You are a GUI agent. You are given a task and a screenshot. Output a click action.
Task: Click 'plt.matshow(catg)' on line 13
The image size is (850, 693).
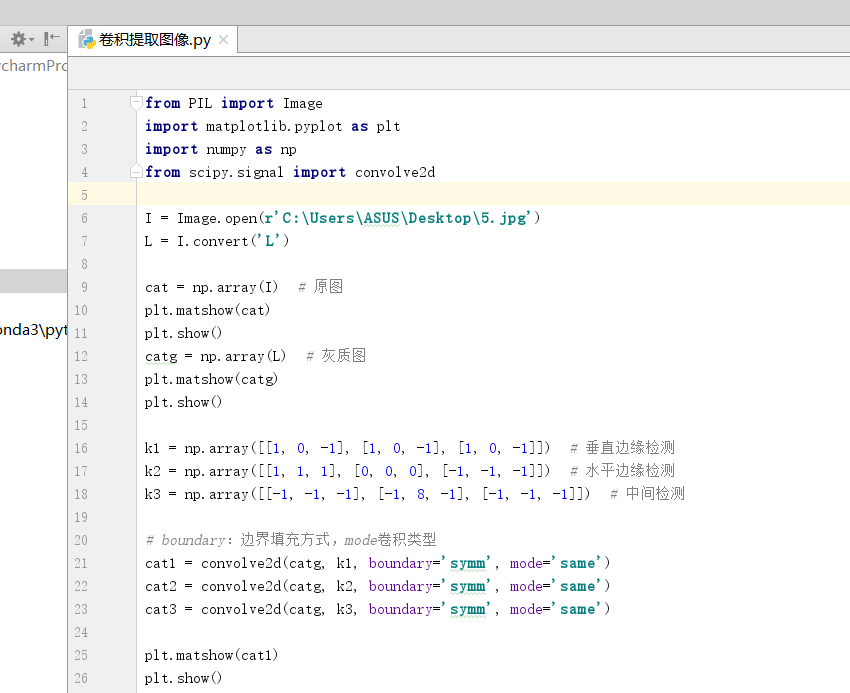tap(211, 379)
